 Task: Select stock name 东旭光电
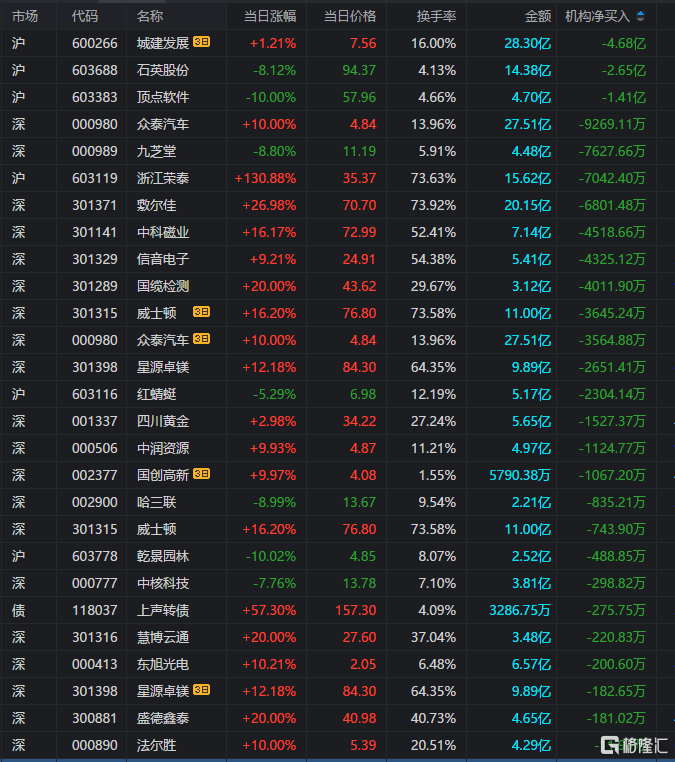tap(163, 664)
